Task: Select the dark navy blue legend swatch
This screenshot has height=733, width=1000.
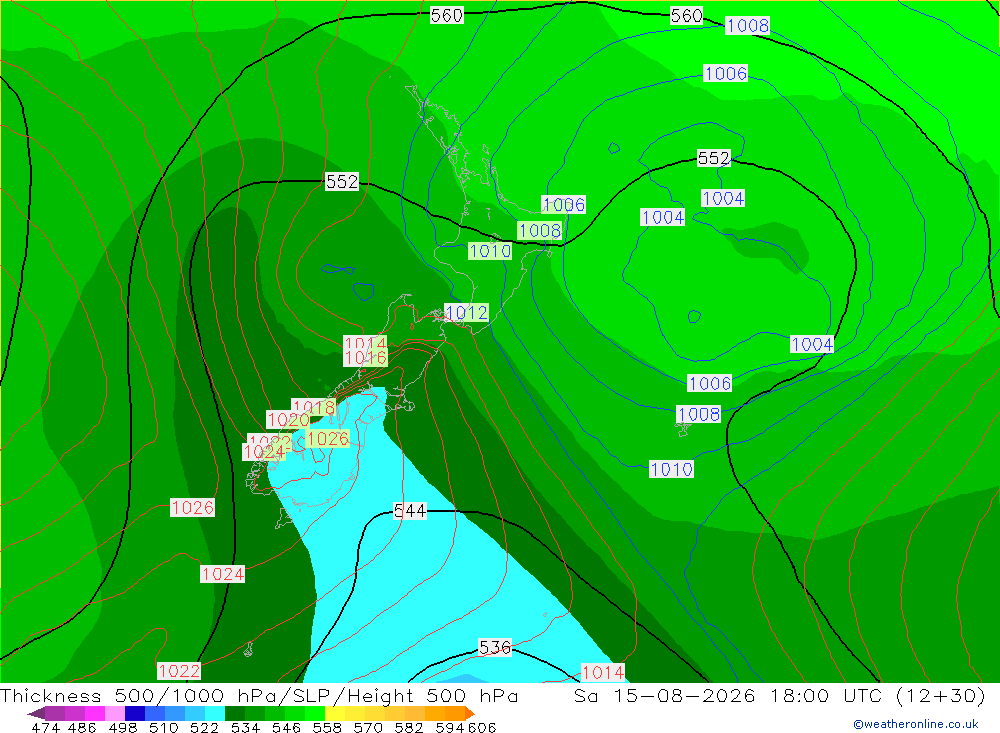Action: point(135,713)
